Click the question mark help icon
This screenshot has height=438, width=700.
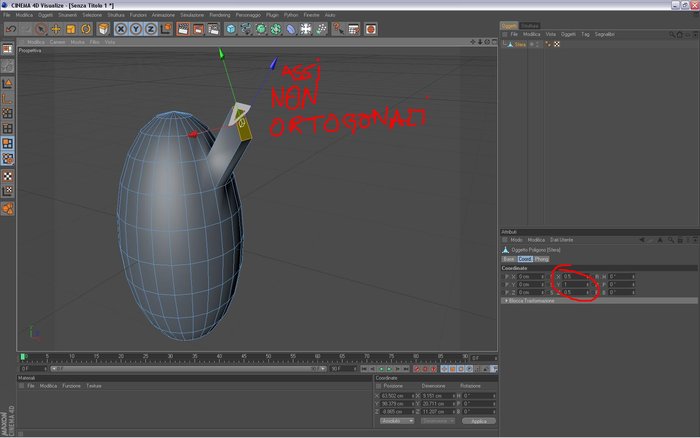[338, 29]
